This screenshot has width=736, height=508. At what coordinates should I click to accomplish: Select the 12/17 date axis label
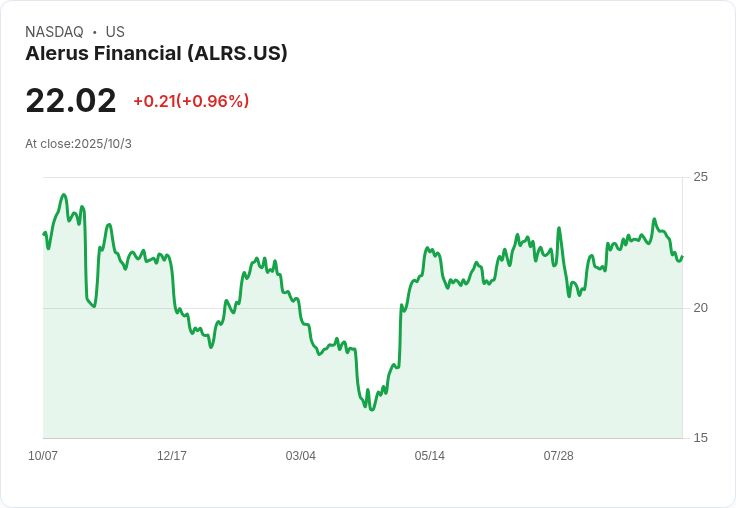coord(172,456)
